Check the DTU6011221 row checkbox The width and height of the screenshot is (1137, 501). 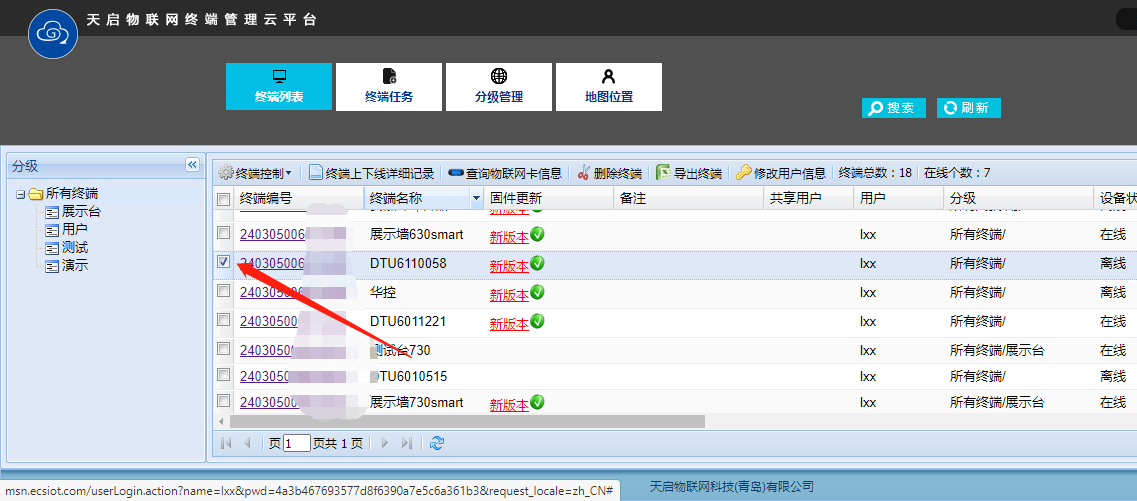coord(224,319)
